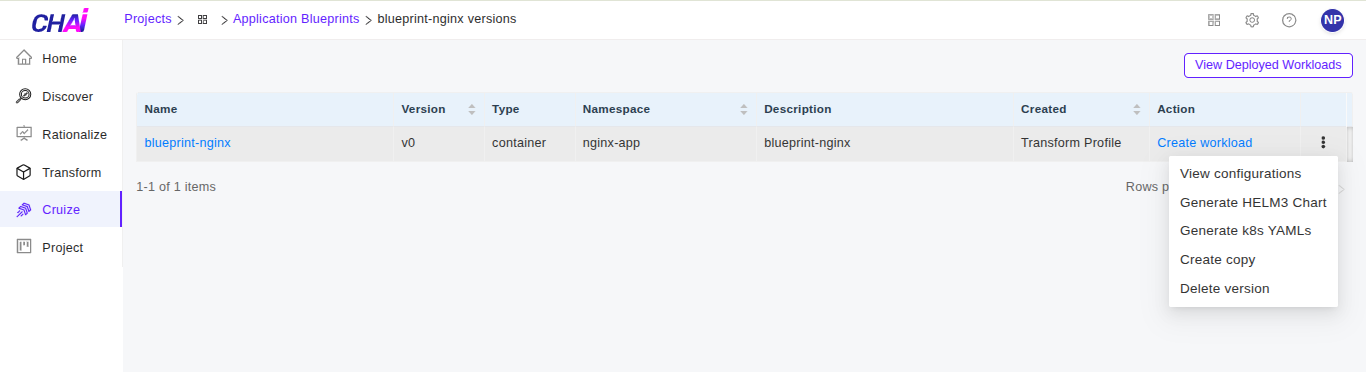This screenshot has height=372, width=1366.
Task: Open the Cruize sidebar item
Action: [x=60, y=210]
